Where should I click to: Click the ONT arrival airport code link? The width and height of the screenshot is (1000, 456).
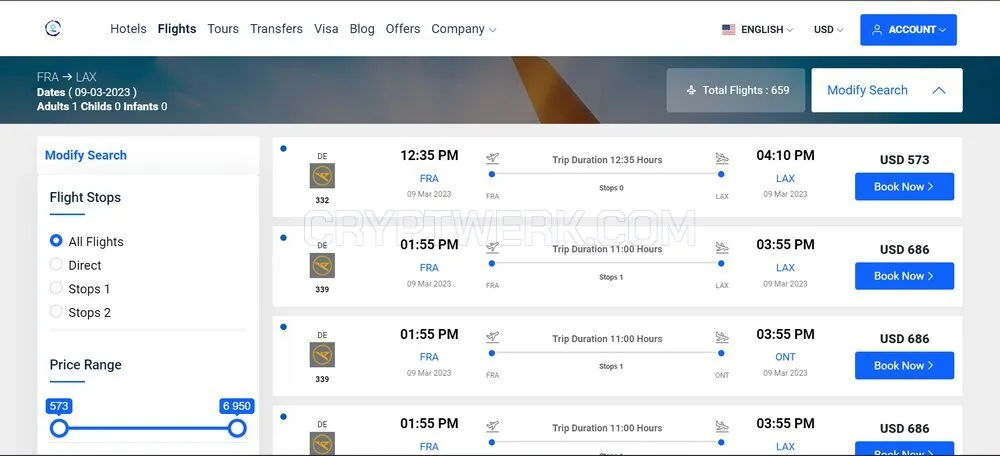(785, 357)
